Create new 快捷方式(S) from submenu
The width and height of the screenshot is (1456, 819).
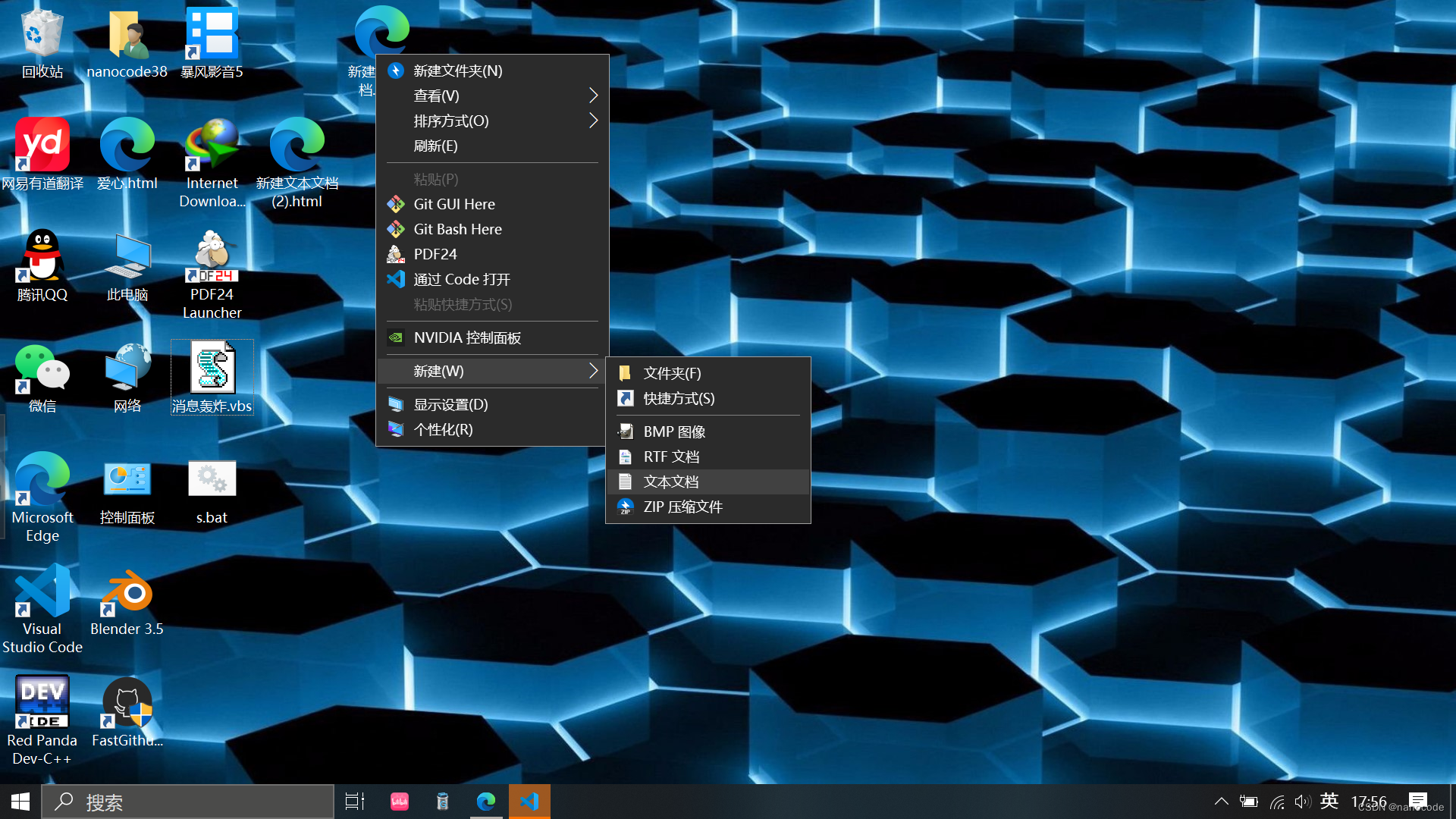point(708,398)
